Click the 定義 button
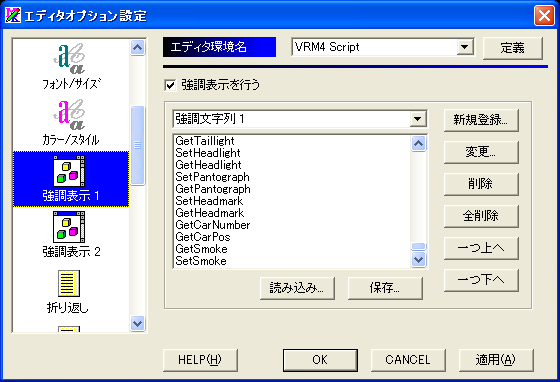The height and width of the screenshot is (382, 560). click(512, 47)
